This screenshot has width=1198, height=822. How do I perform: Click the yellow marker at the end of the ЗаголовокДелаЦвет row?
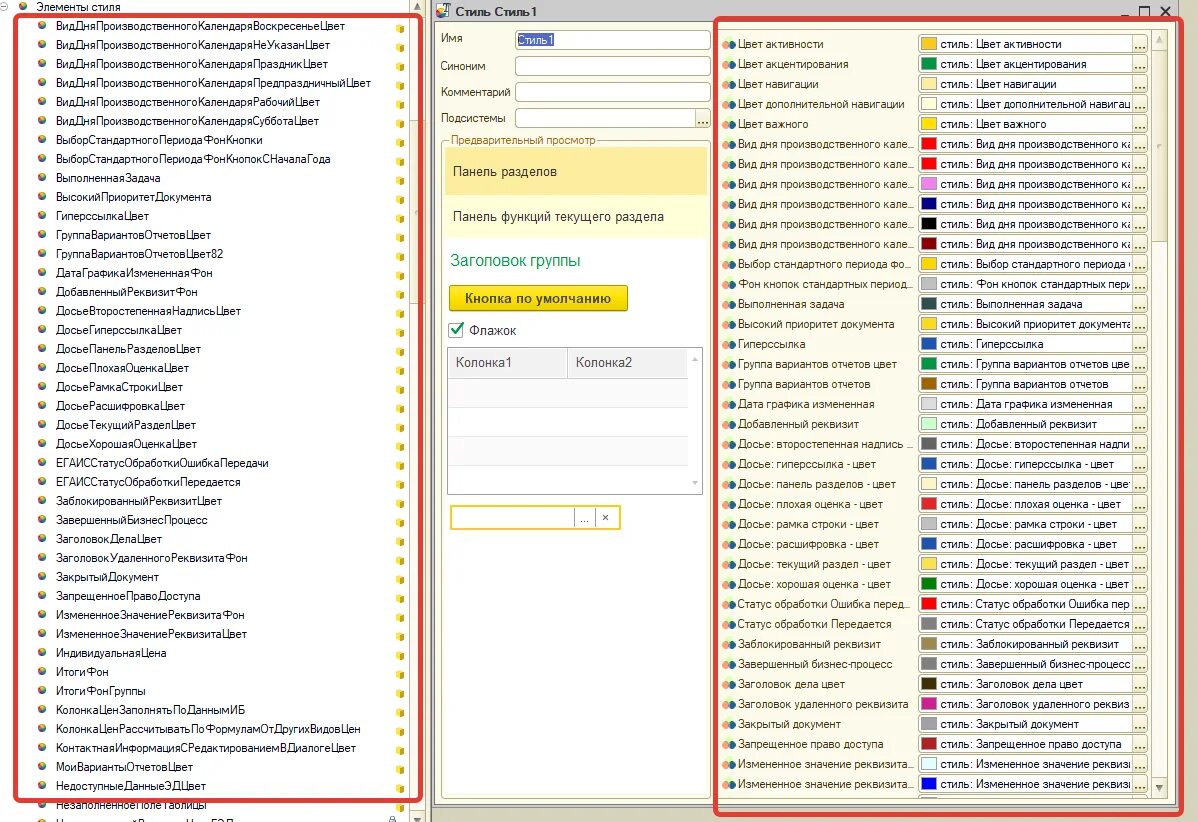pos(400,542)
